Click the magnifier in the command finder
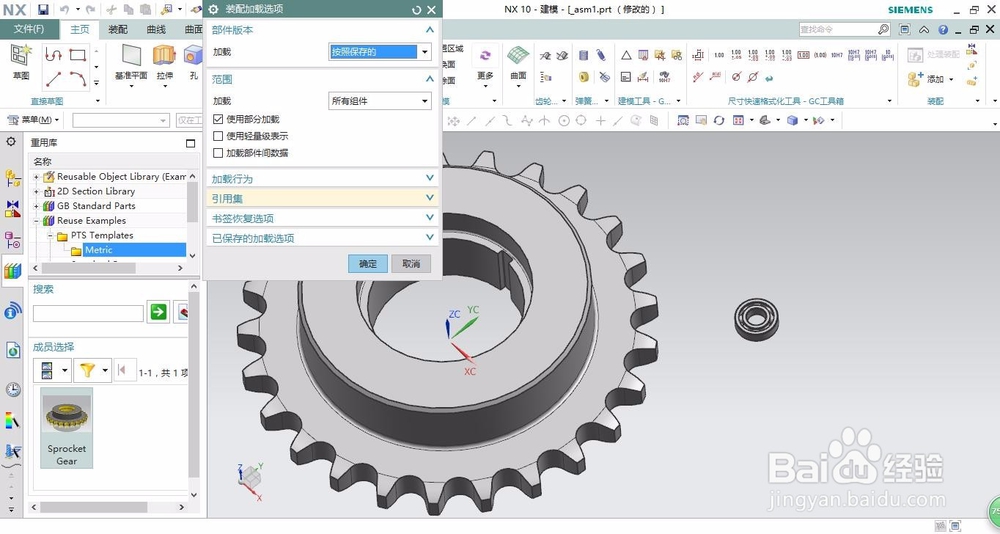 click(883, 29)
